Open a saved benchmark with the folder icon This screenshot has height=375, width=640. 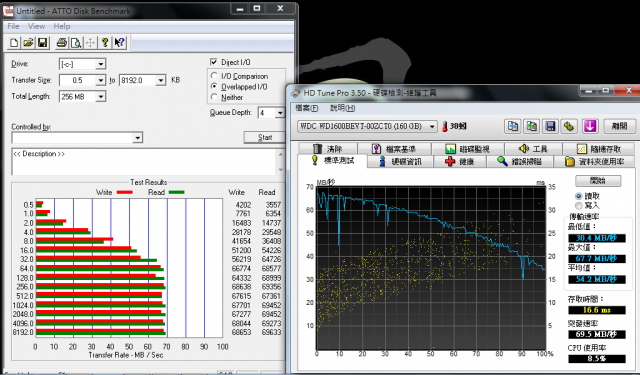28,42
